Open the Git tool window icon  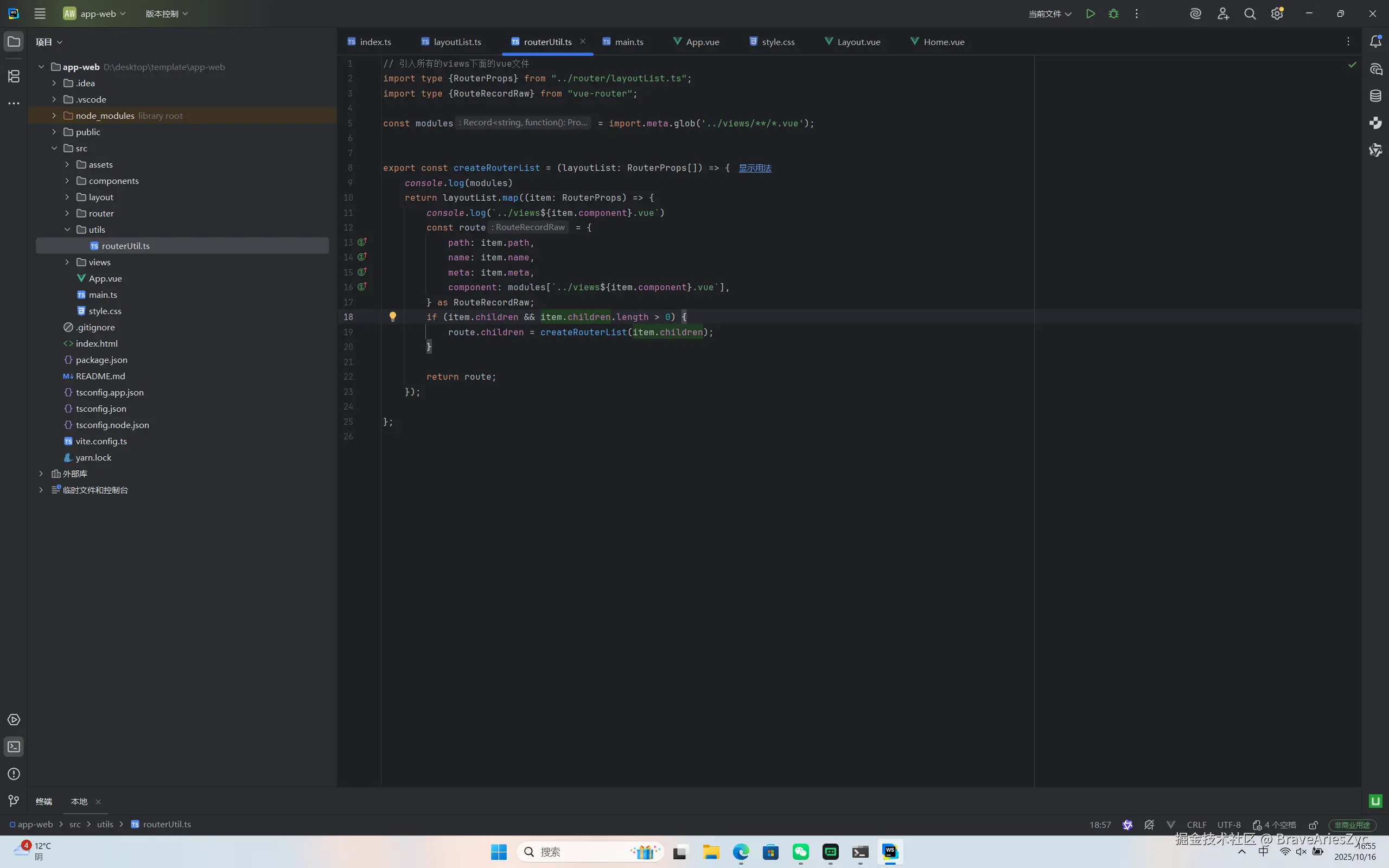coord(14,801)
